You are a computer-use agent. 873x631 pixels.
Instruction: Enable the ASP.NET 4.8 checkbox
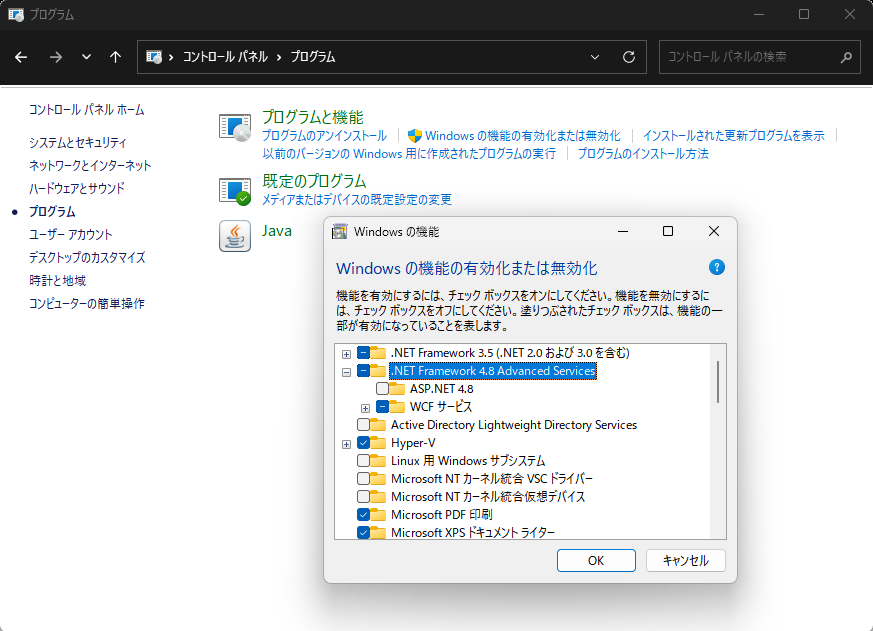point(382,389)
